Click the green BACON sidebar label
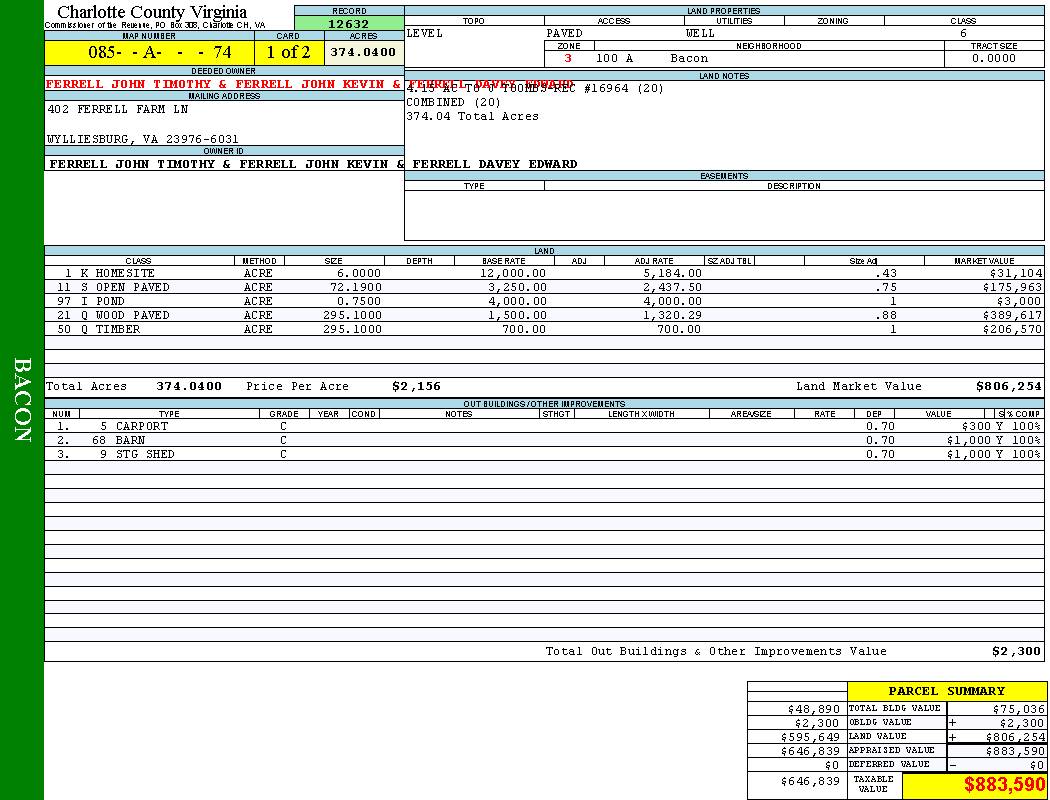The image size is (1050, 800). coord(22,400)
